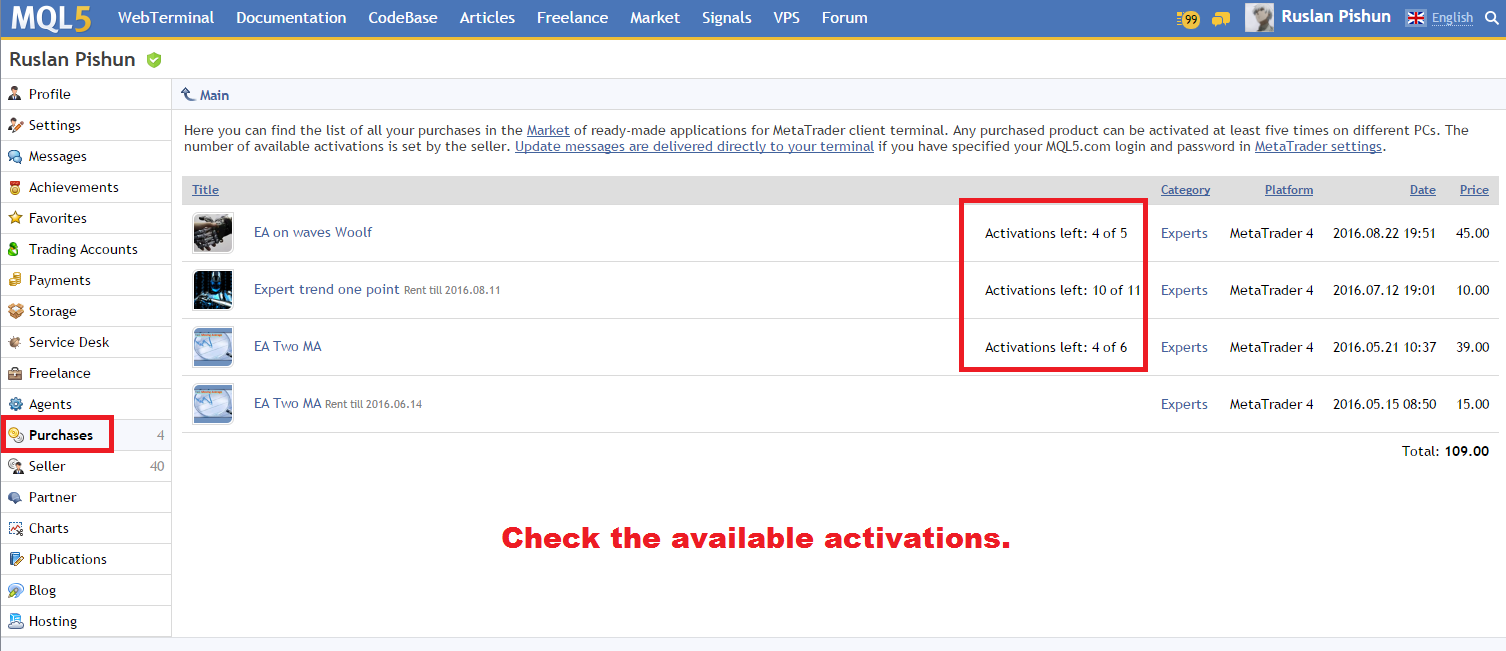Click EA on waves Woolf thumbnail
The height and width of the screenshot is (651, 1506).
[213, 233]
